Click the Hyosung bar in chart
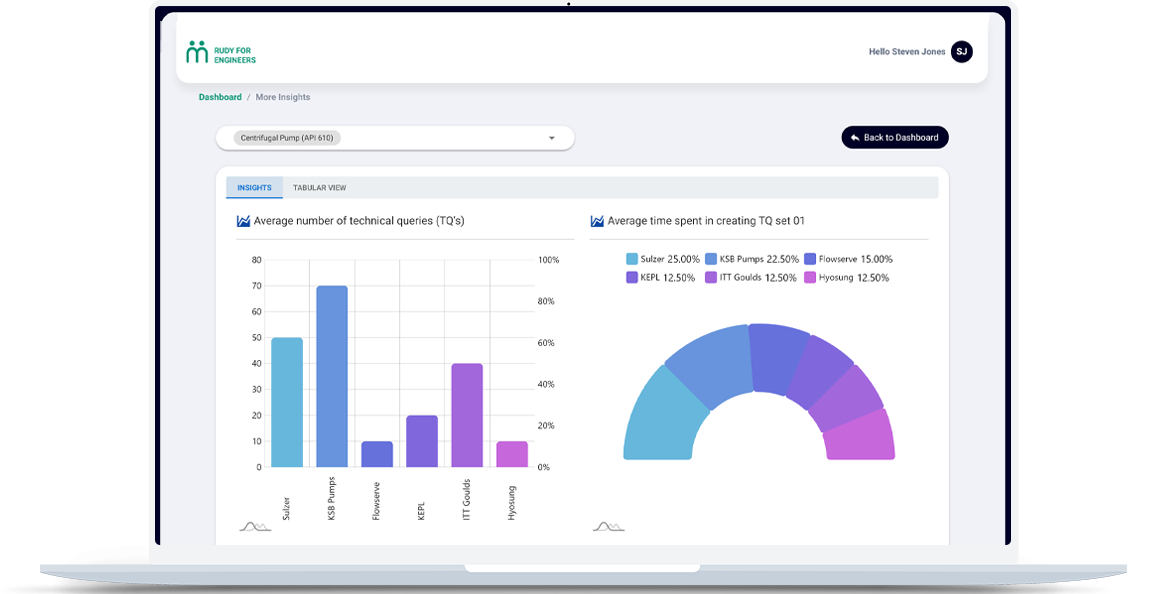This screenshot has height=594, width=1175. pos(512,455)
